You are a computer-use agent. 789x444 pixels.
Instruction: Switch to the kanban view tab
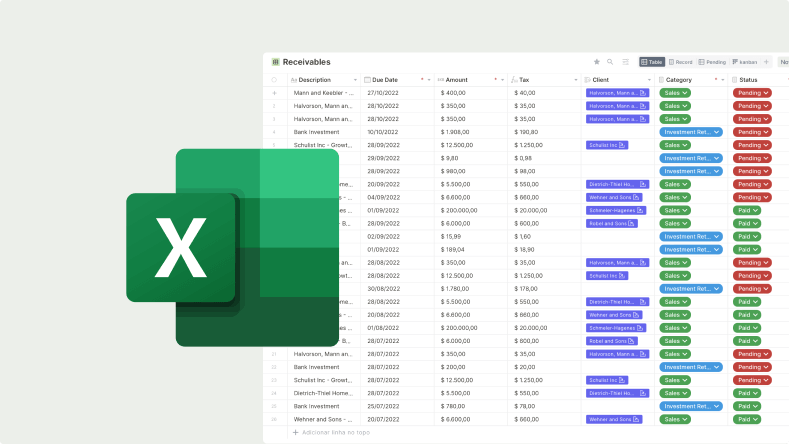pos(745,62)
